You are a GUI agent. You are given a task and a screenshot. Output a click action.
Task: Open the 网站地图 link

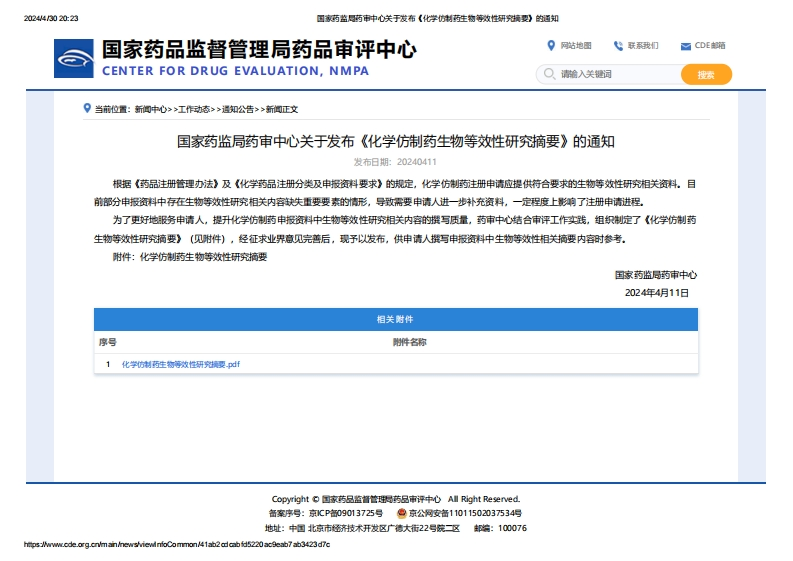click(x=576, y=46)
